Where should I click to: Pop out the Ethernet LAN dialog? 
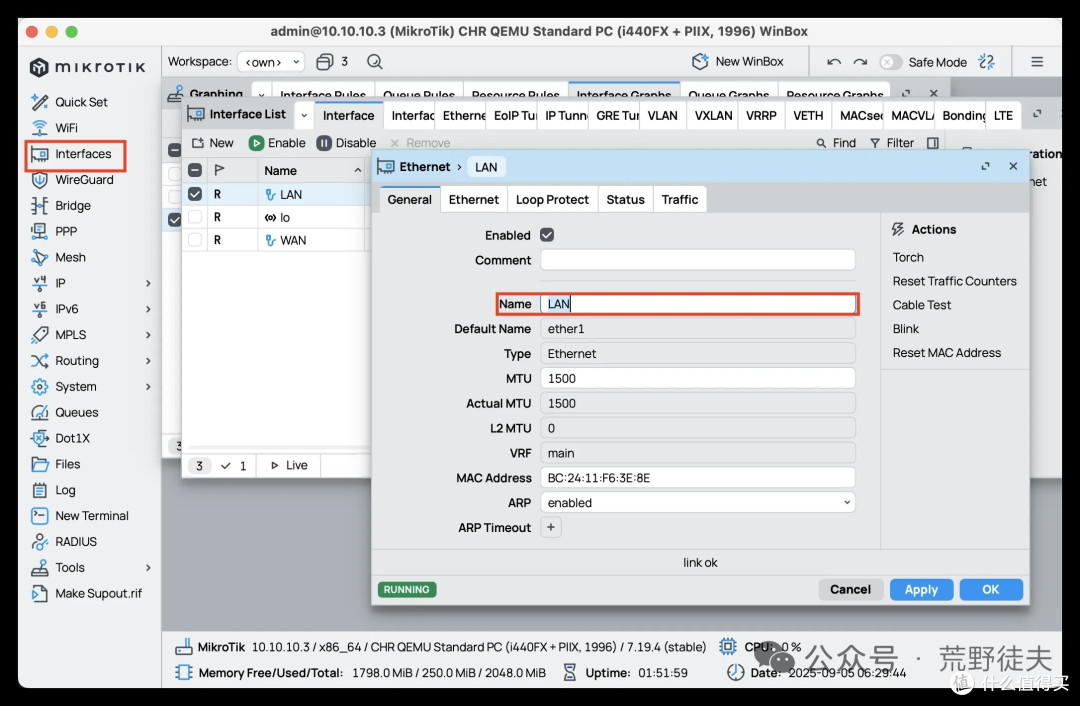click(x=986, y=167)
